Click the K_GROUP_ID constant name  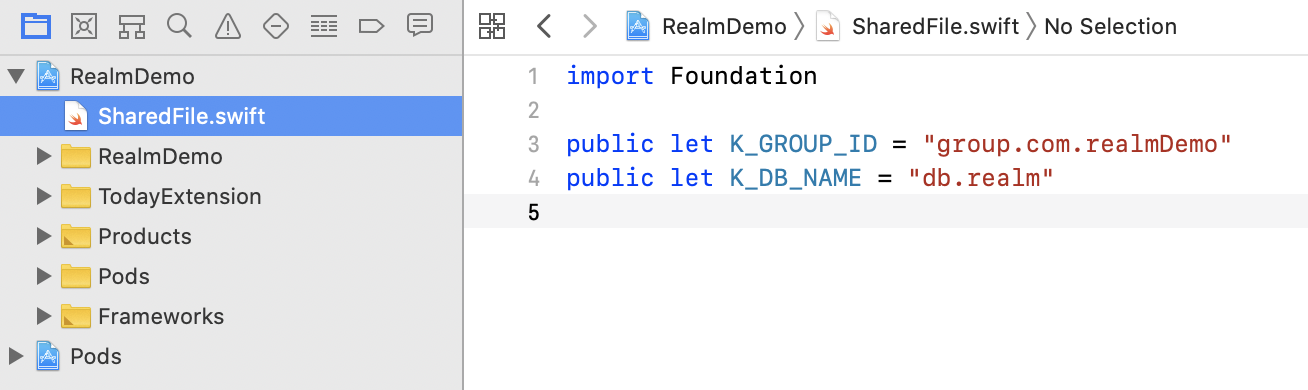(x=804, y=145)
